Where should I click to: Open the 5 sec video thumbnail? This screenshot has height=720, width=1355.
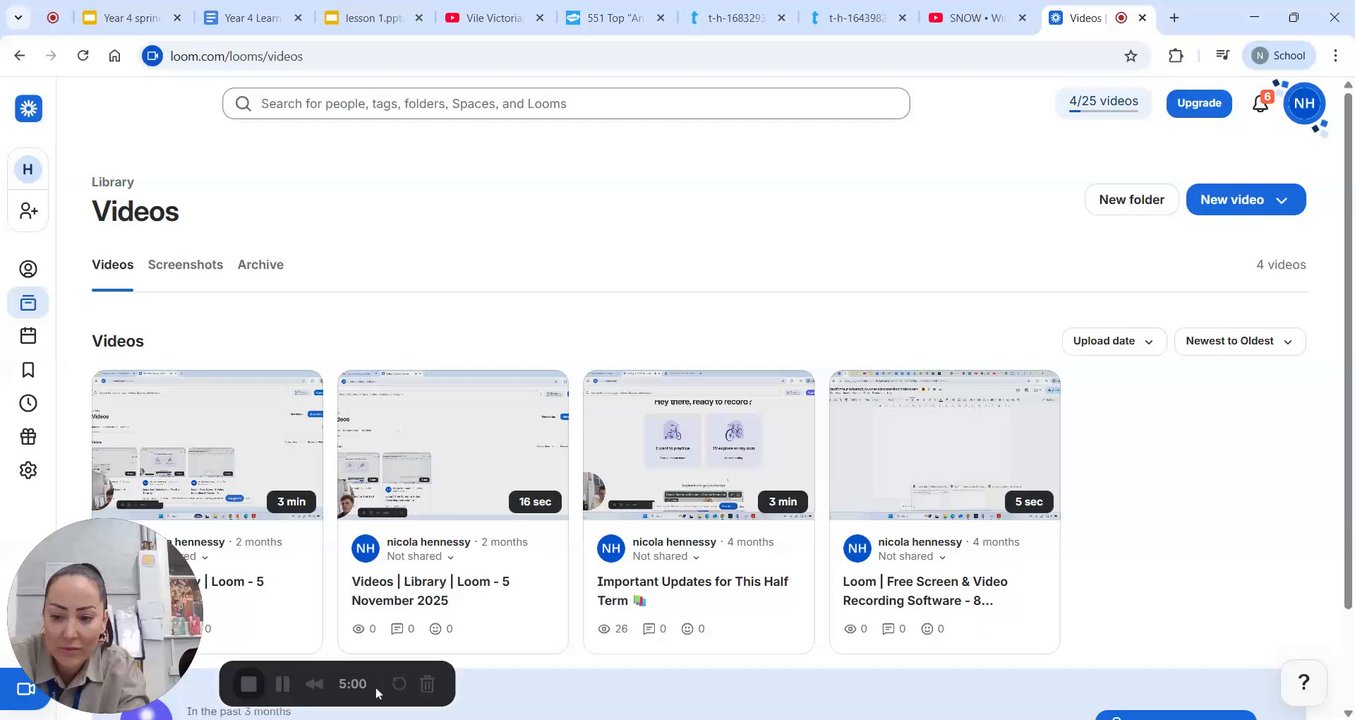(x=945, y=445)
